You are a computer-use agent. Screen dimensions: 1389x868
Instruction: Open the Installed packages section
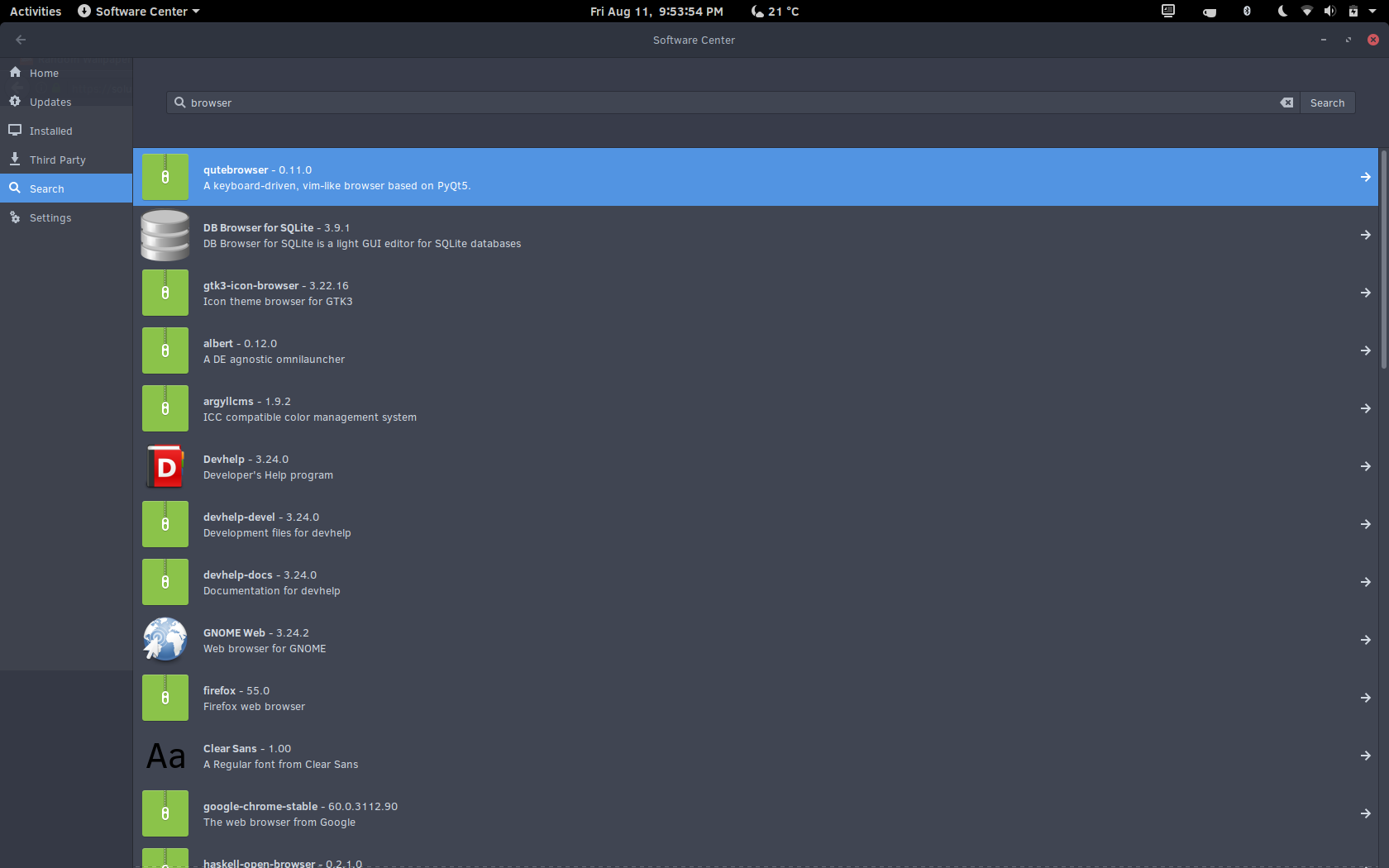[x=66, y=131]
